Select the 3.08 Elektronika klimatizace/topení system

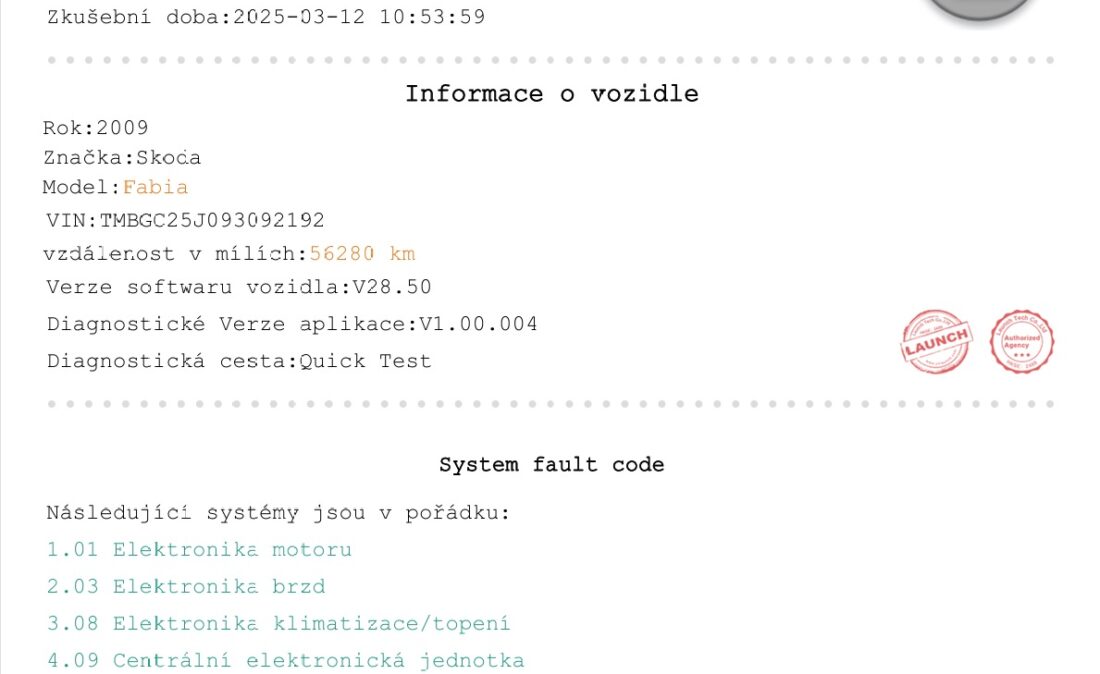pos(279,624)
